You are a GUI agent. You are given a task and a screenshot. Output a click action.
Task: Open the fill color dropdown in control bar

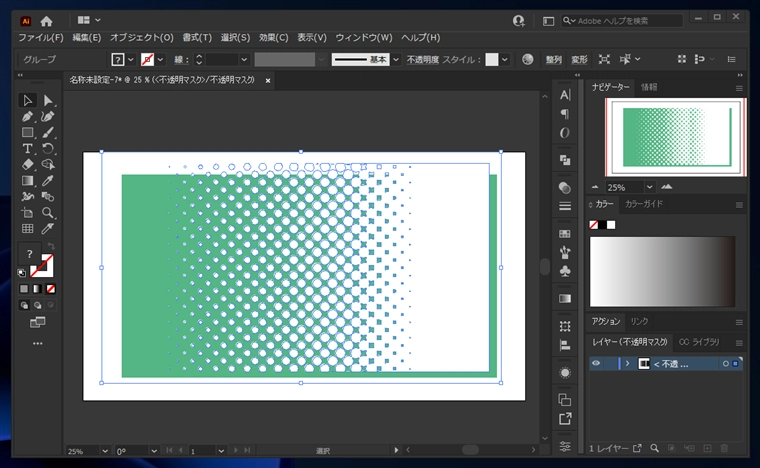[x=130, y=60]
